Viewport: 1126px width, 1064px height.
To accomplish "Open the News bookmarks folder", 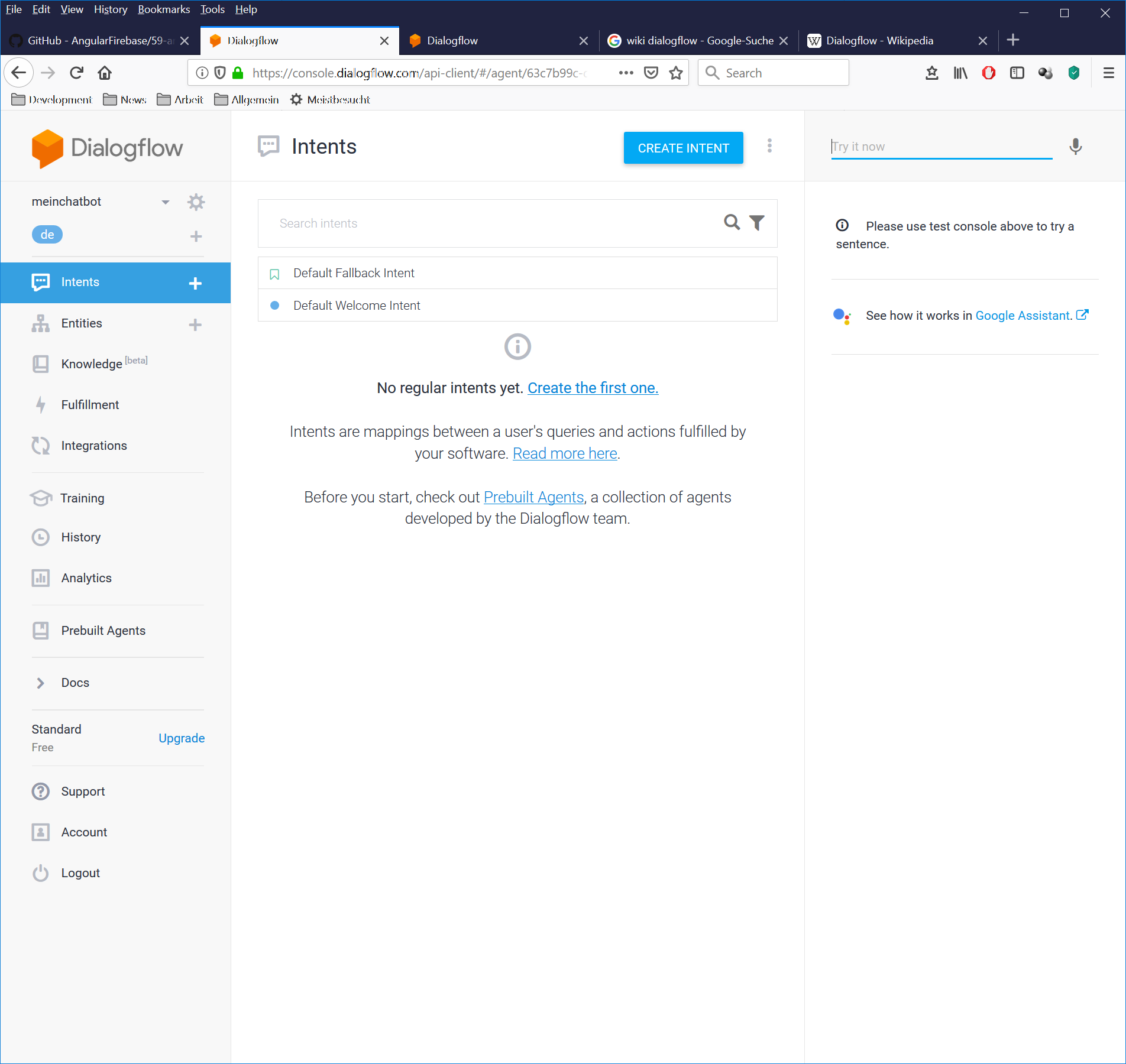I will (125, 100).
